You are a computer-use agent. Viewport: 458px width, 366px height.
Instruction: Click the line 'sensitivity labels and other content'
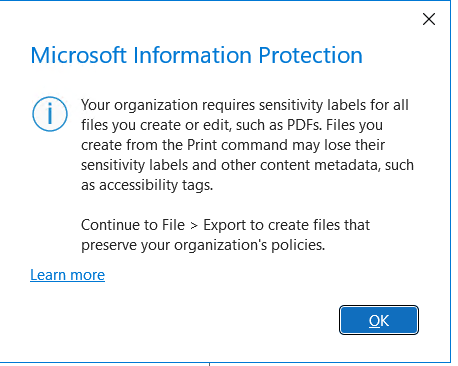[247, 165]
